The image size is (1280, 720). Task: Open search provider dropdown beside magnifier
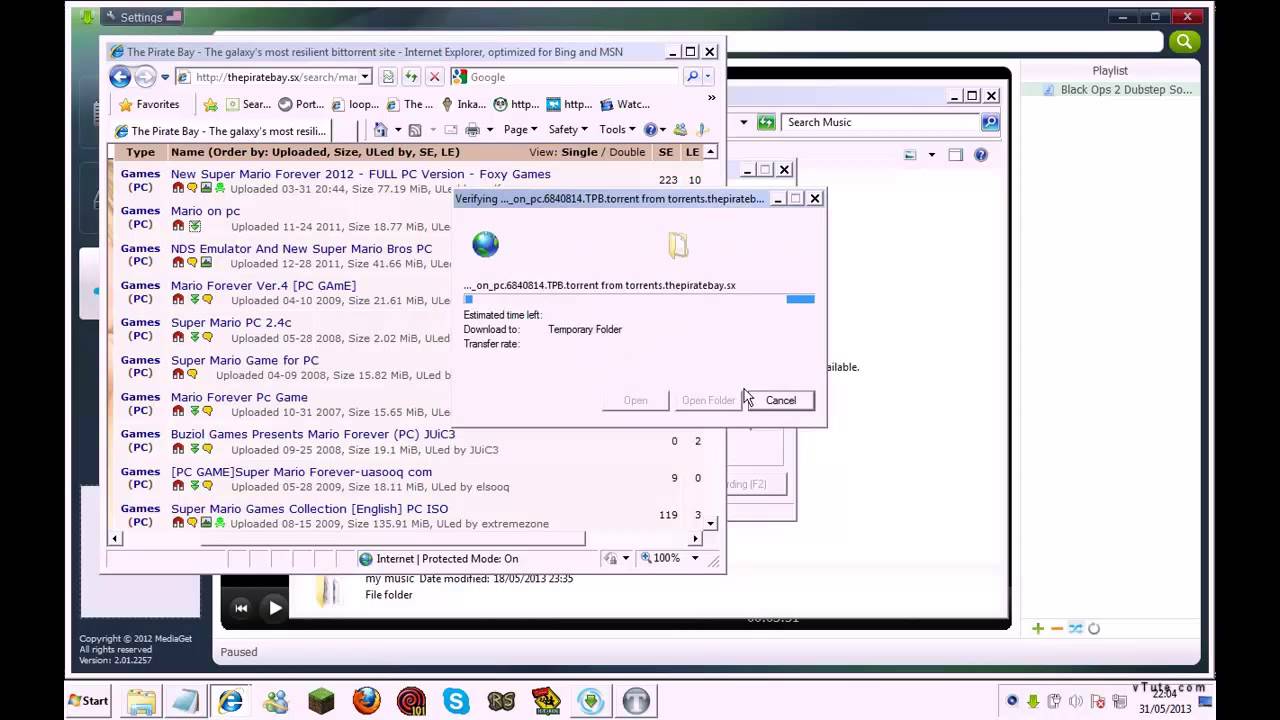708,77
